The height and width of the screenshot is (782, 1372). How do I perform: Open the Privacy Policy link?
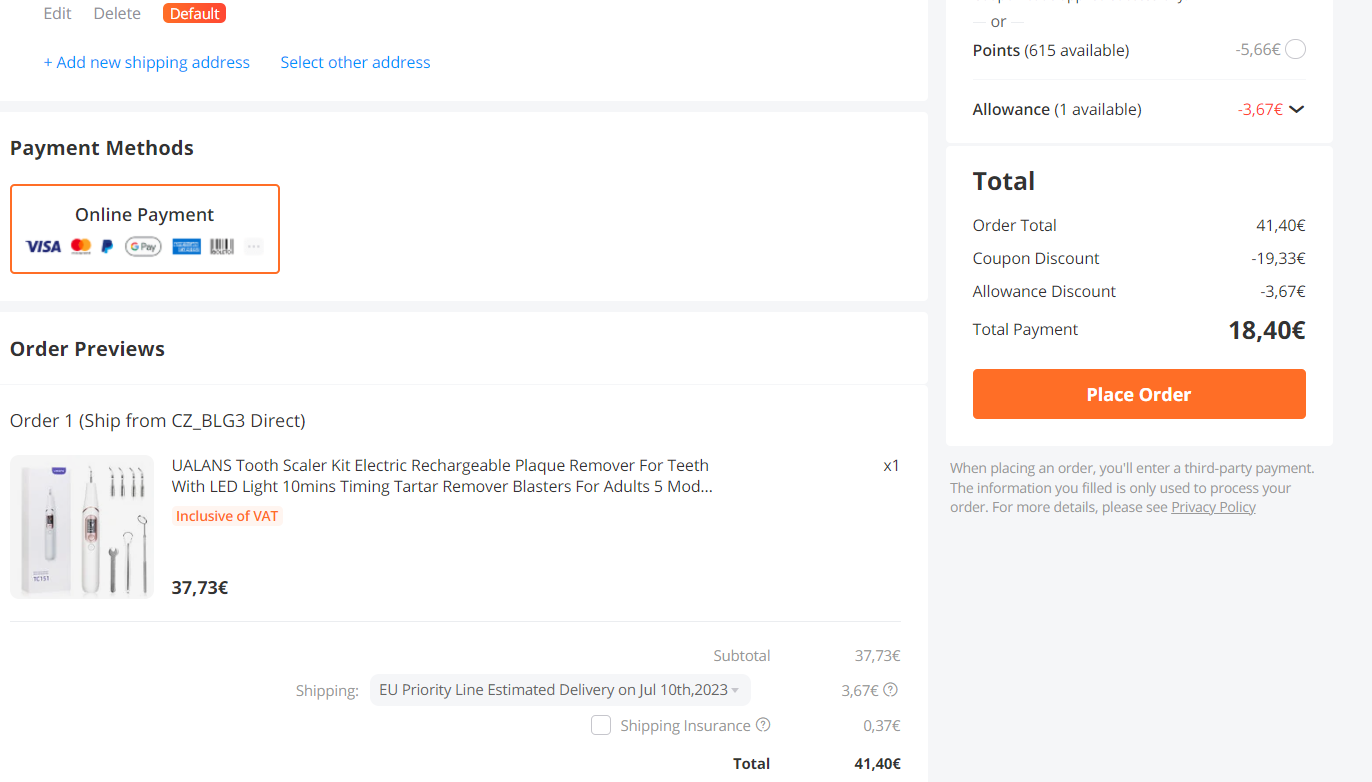point(1213,507)
